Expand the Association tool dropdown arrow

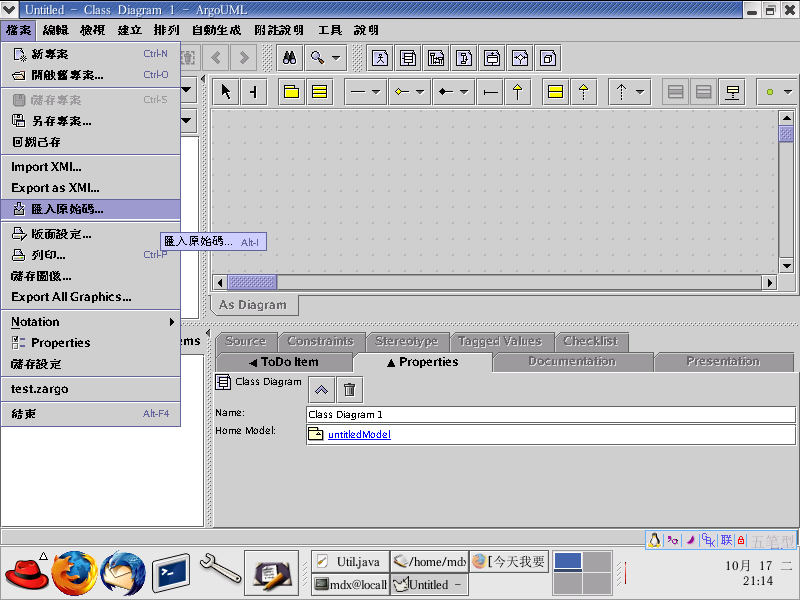click(x=377, y=92)
